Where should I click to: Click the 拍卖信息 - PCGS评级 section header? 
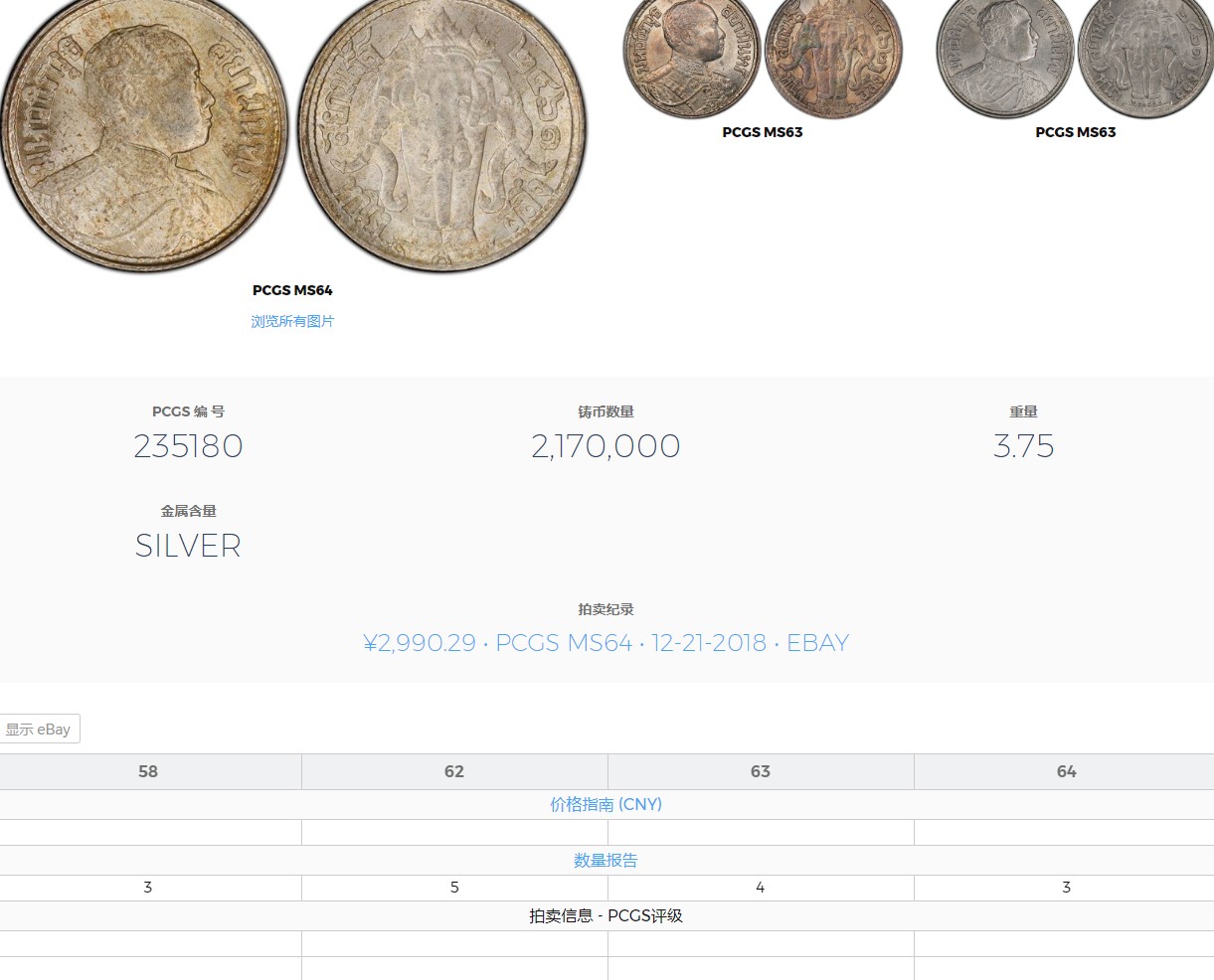(607, 915)
